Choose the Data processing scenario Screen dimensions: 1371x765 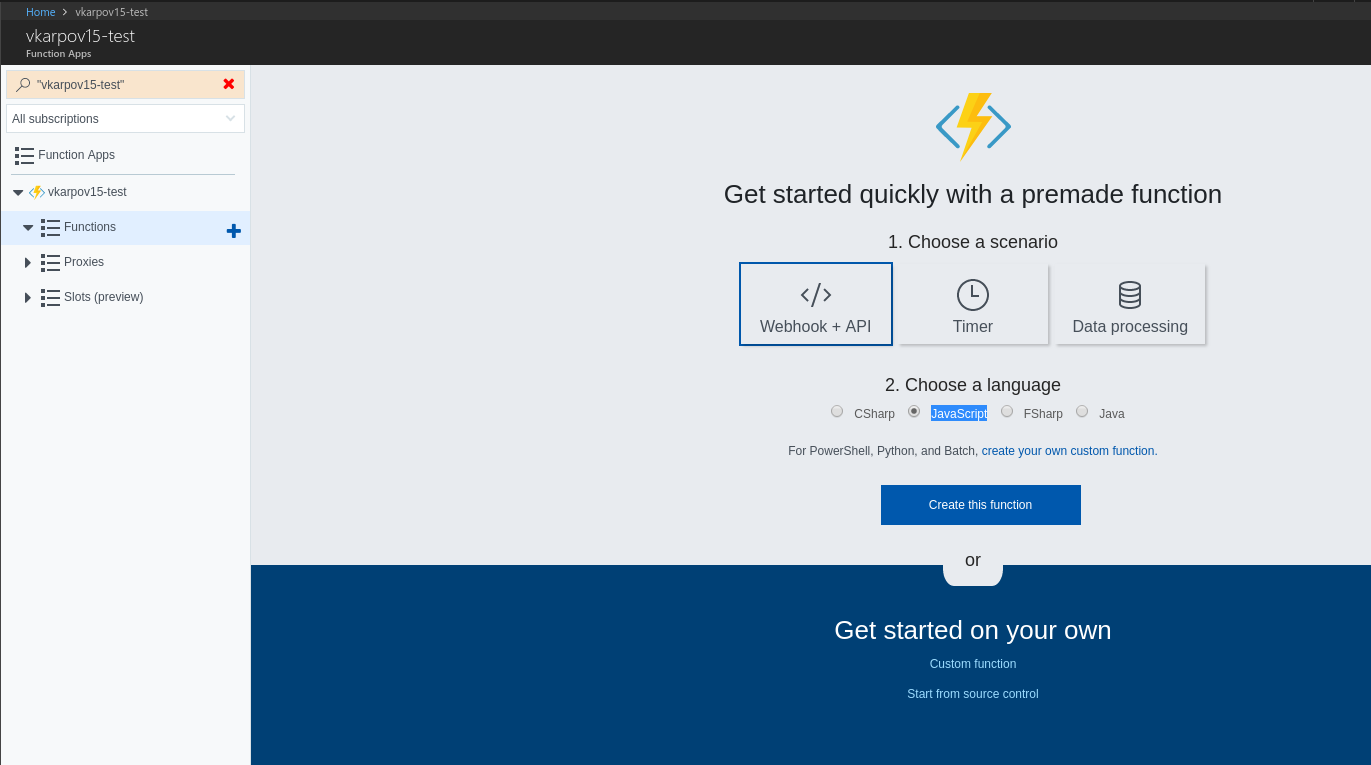pos(1130,304)
